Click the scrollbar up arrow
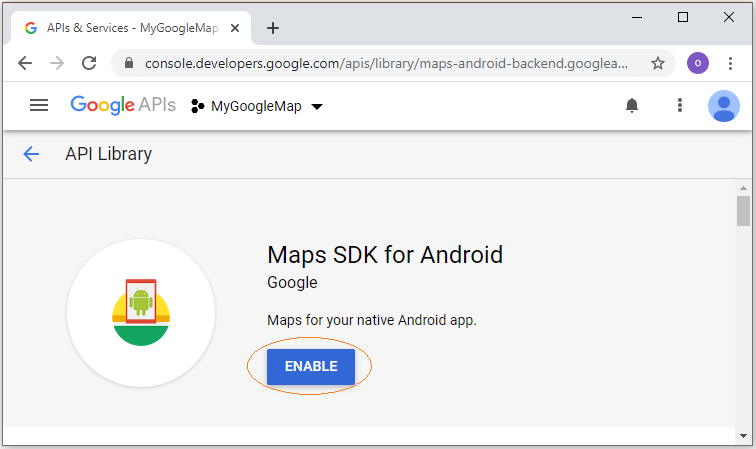This screenshot has width=756, height=449. (743, 188)
